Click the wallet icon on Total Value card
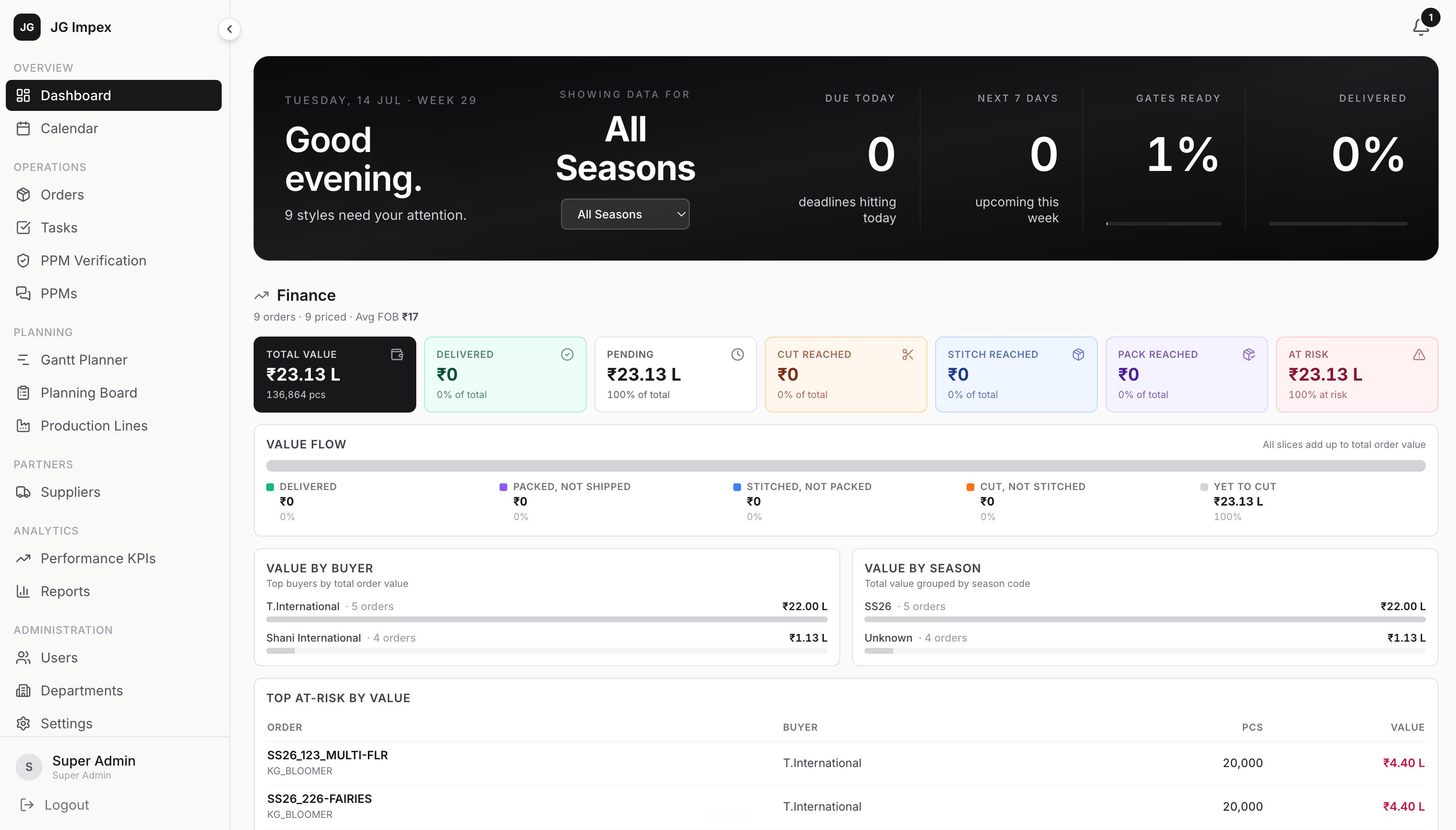The height and width of the screenshot is (830, 1456). [397, 354]
